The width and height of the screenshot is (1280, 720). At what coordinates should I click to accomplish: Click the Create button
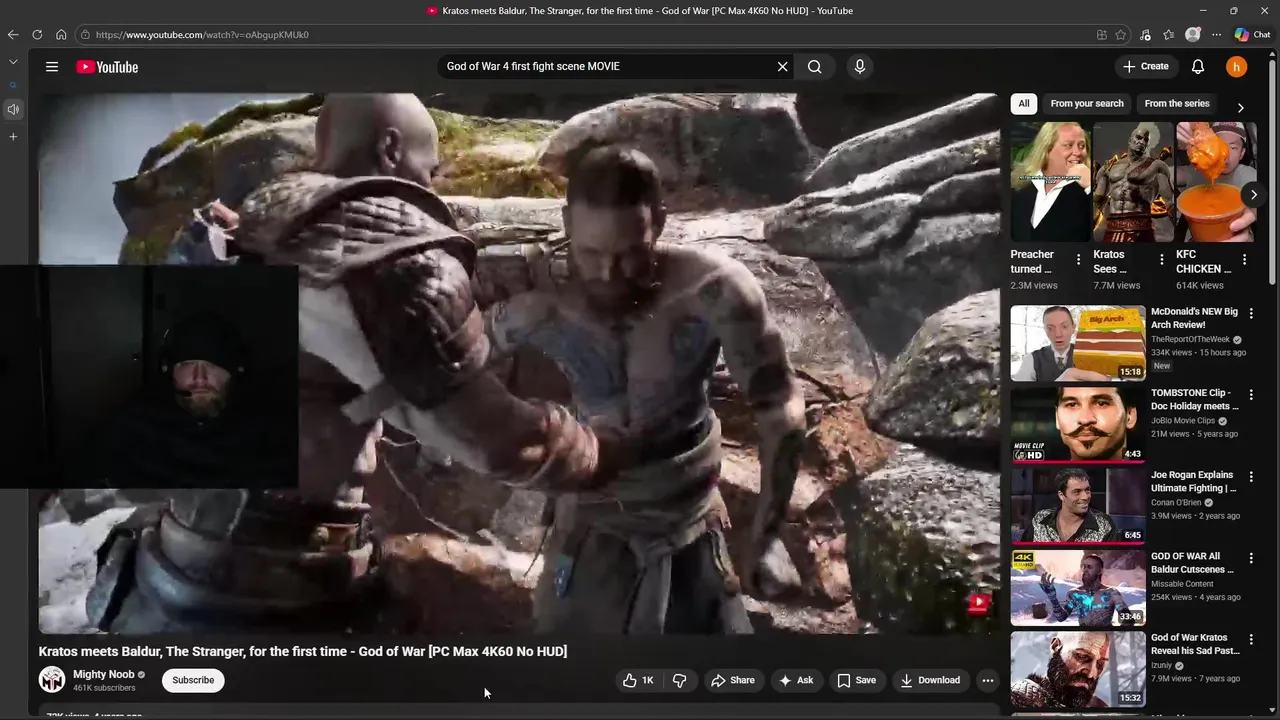point(1146,67)
